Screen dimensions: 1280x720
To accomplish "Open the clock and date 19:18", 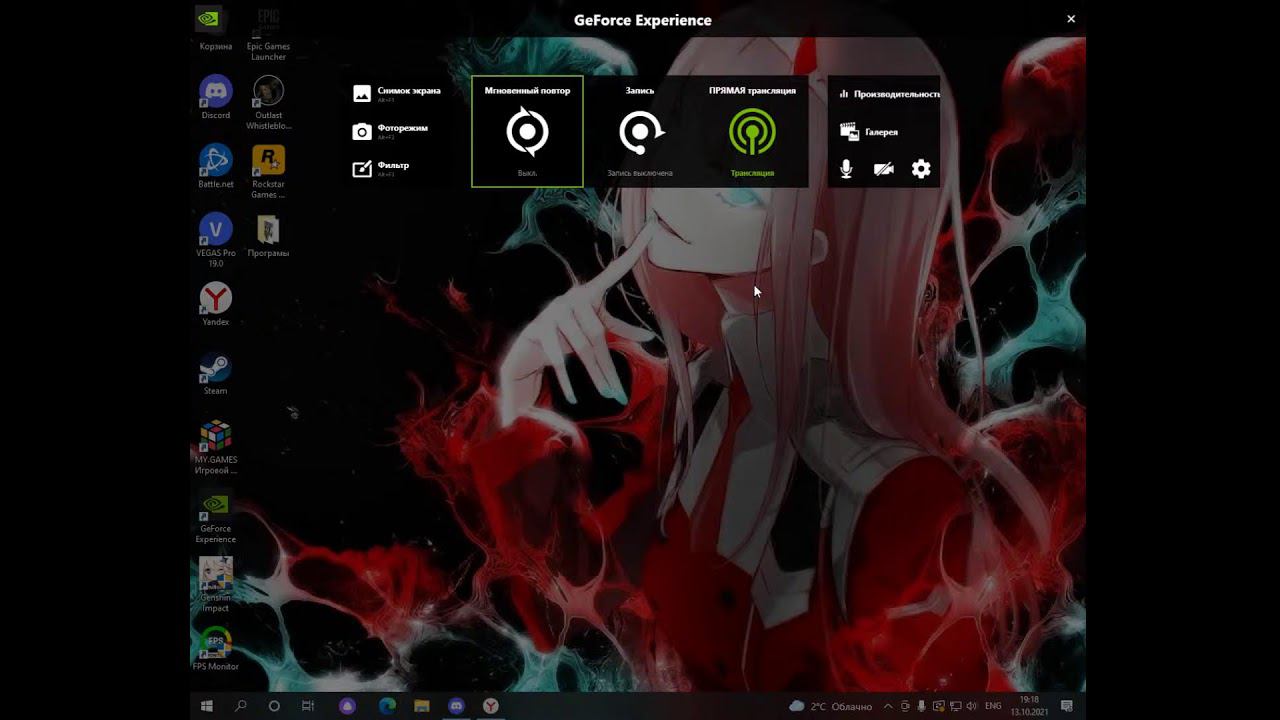I will (x=1029, y=706).
